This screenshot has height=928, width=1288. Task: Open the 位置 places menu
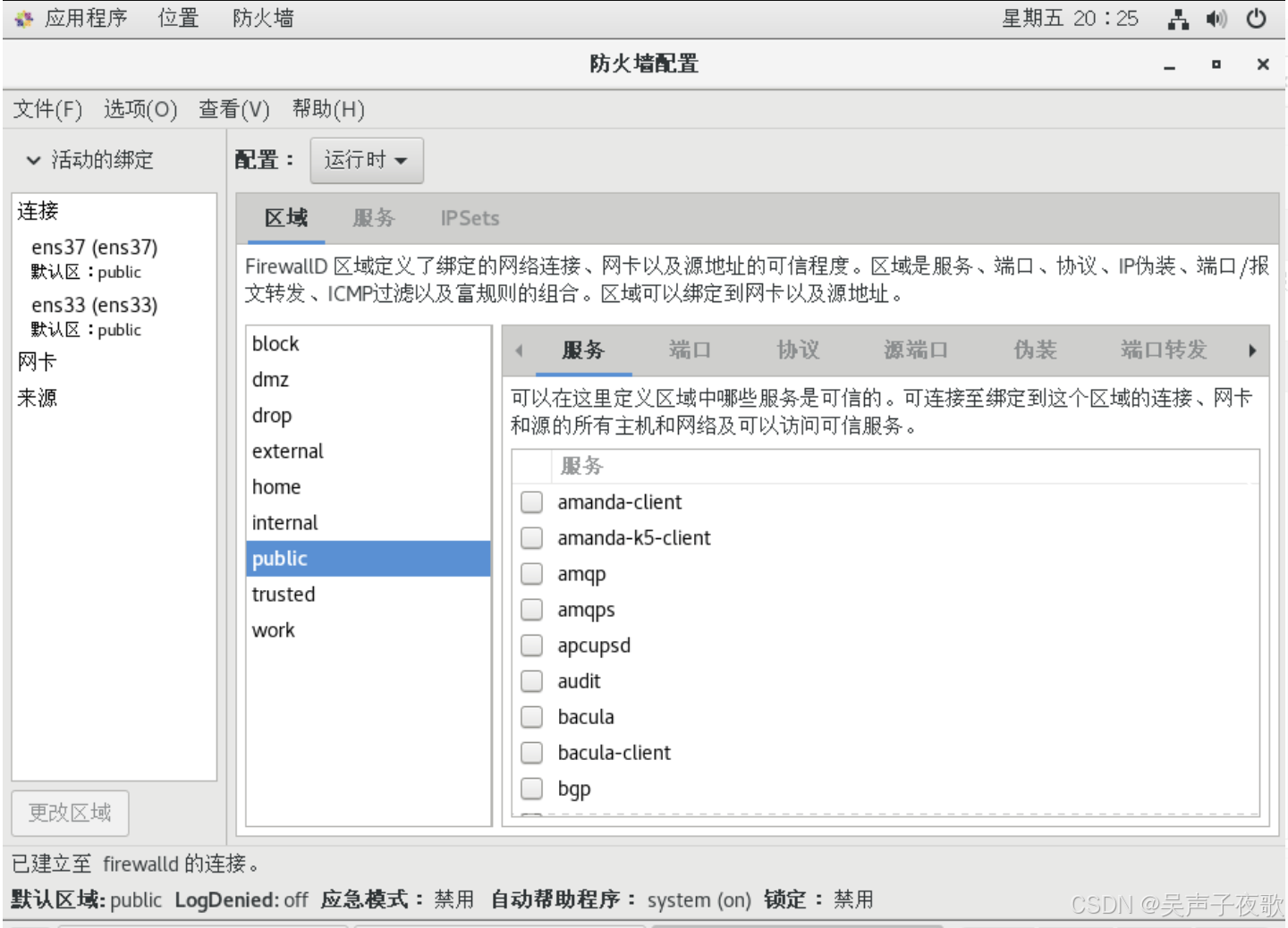pos(178,19)
